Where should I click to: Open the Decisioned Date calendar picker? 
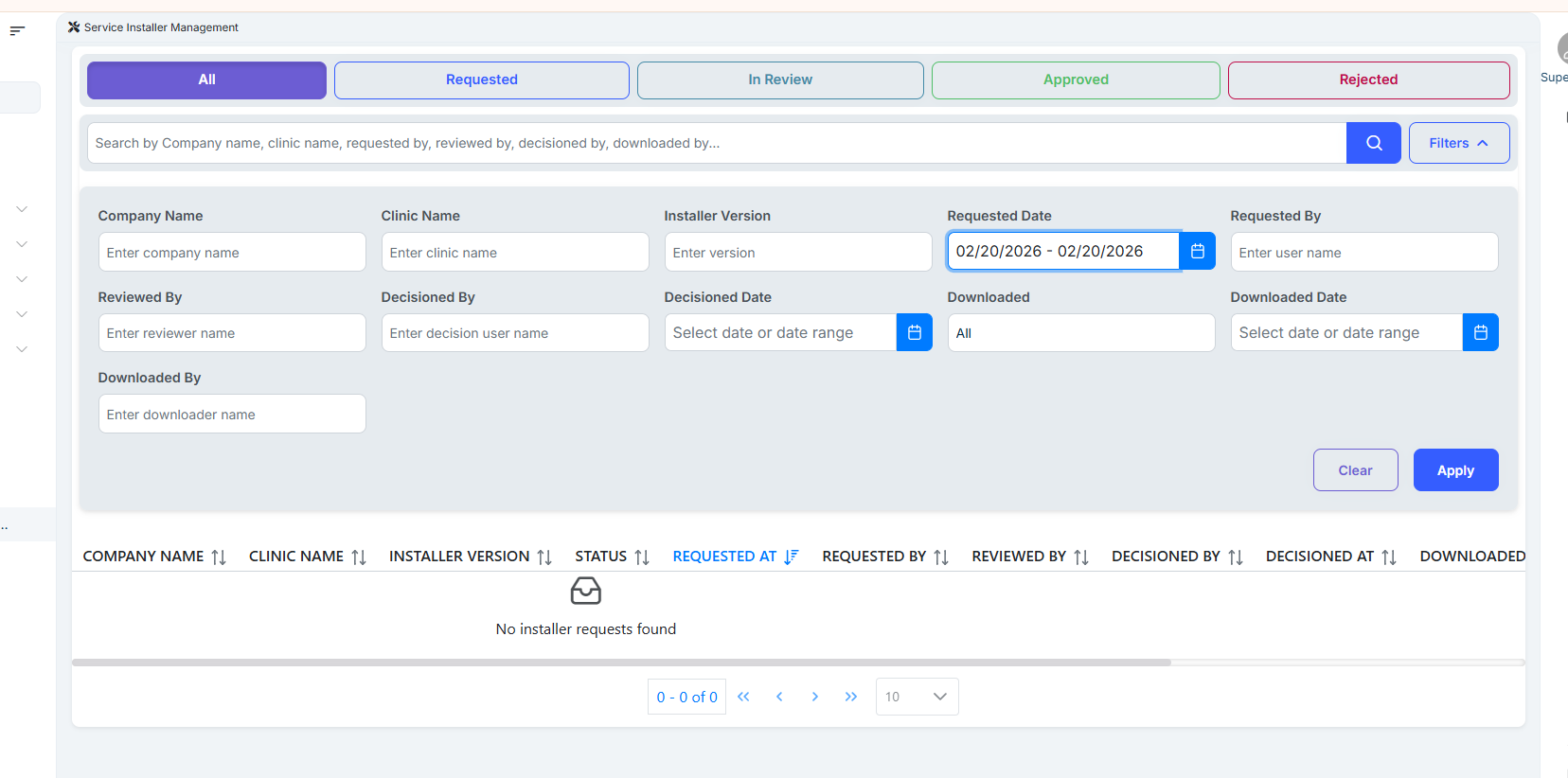914,332
